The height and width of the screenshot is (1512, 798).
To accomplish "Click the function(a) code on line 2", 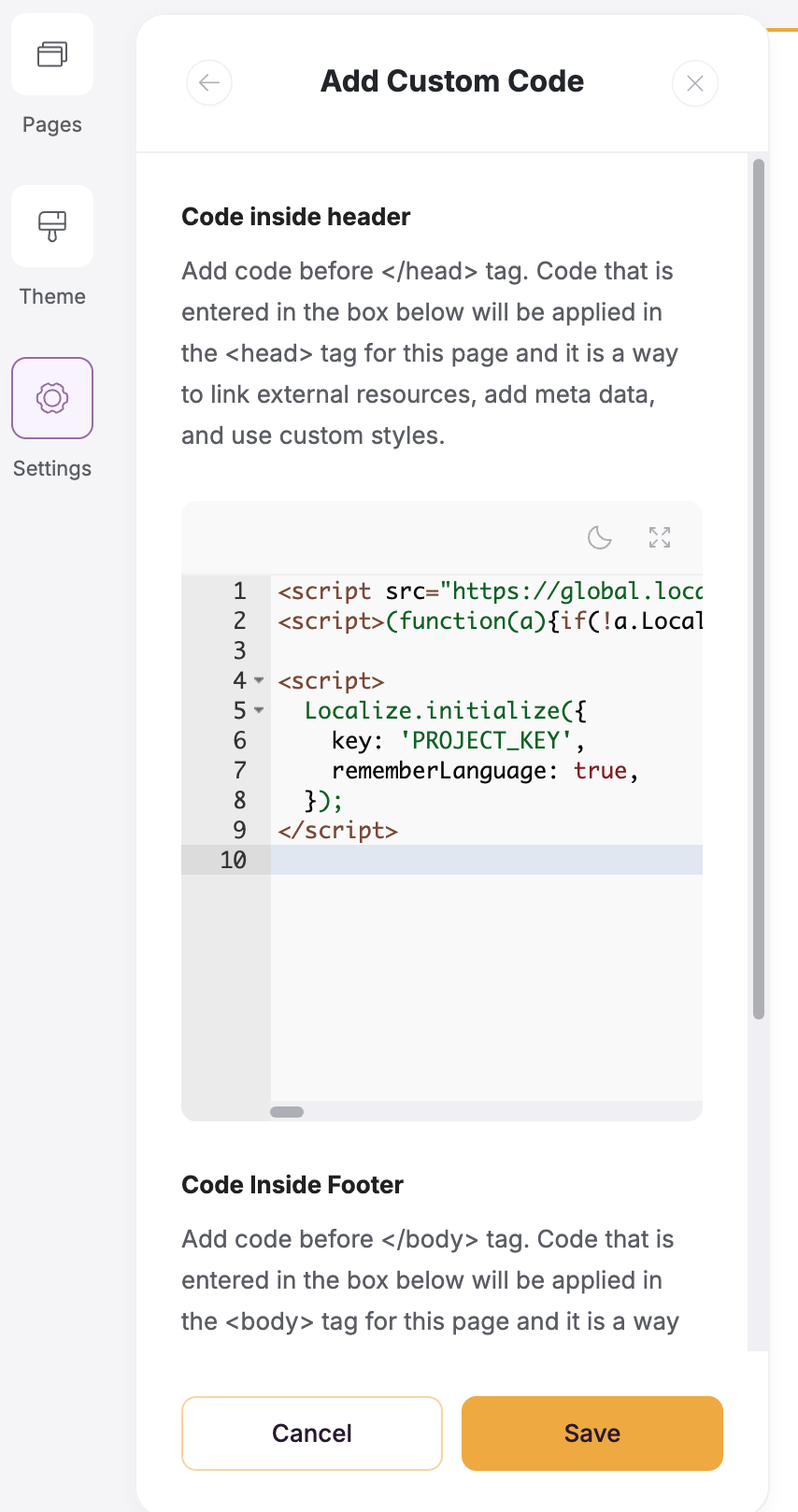I will coord(466,621).
